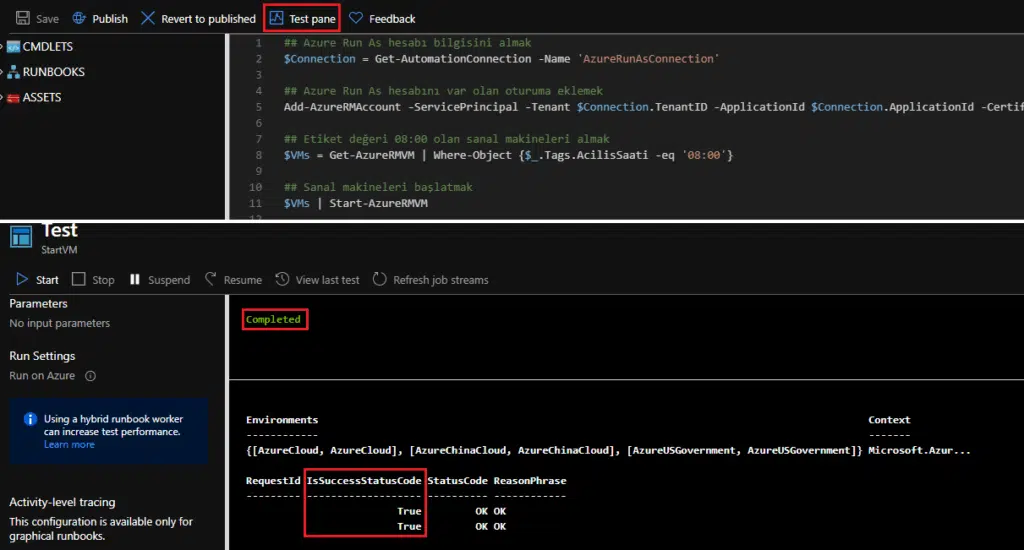Click the Stop square icon
The width and height of the screenshot is (1024, 550).
click(x=78, y=279)
